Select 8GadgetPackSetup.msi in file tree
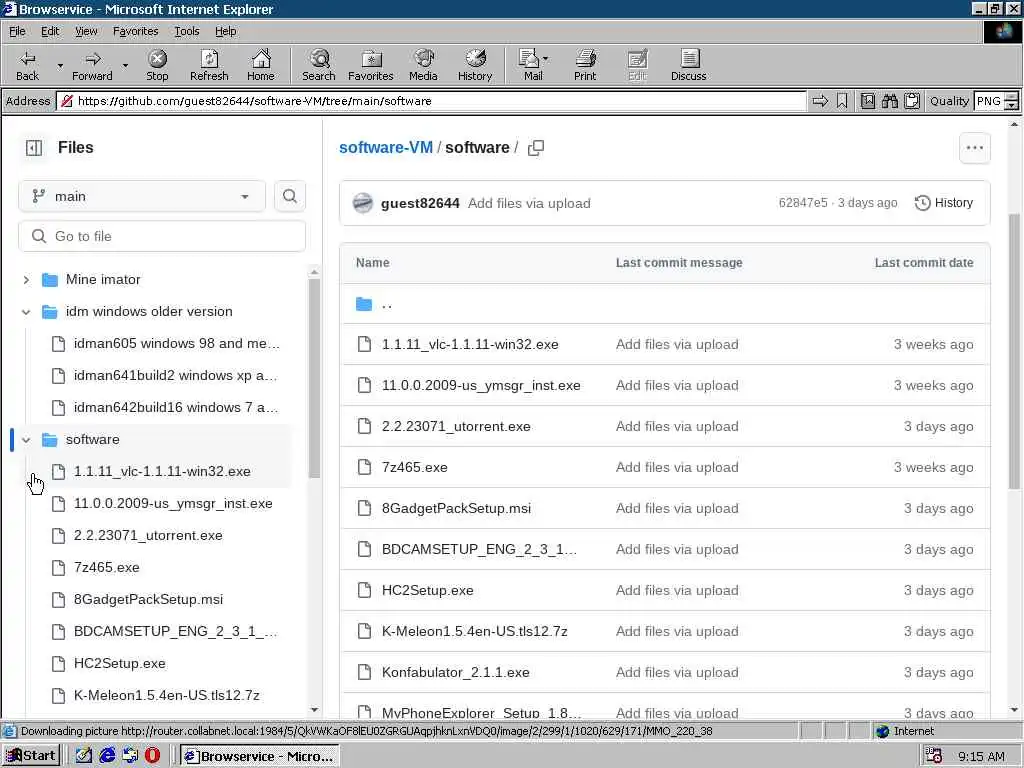The image size is (1024, 768). click(148, 600)
